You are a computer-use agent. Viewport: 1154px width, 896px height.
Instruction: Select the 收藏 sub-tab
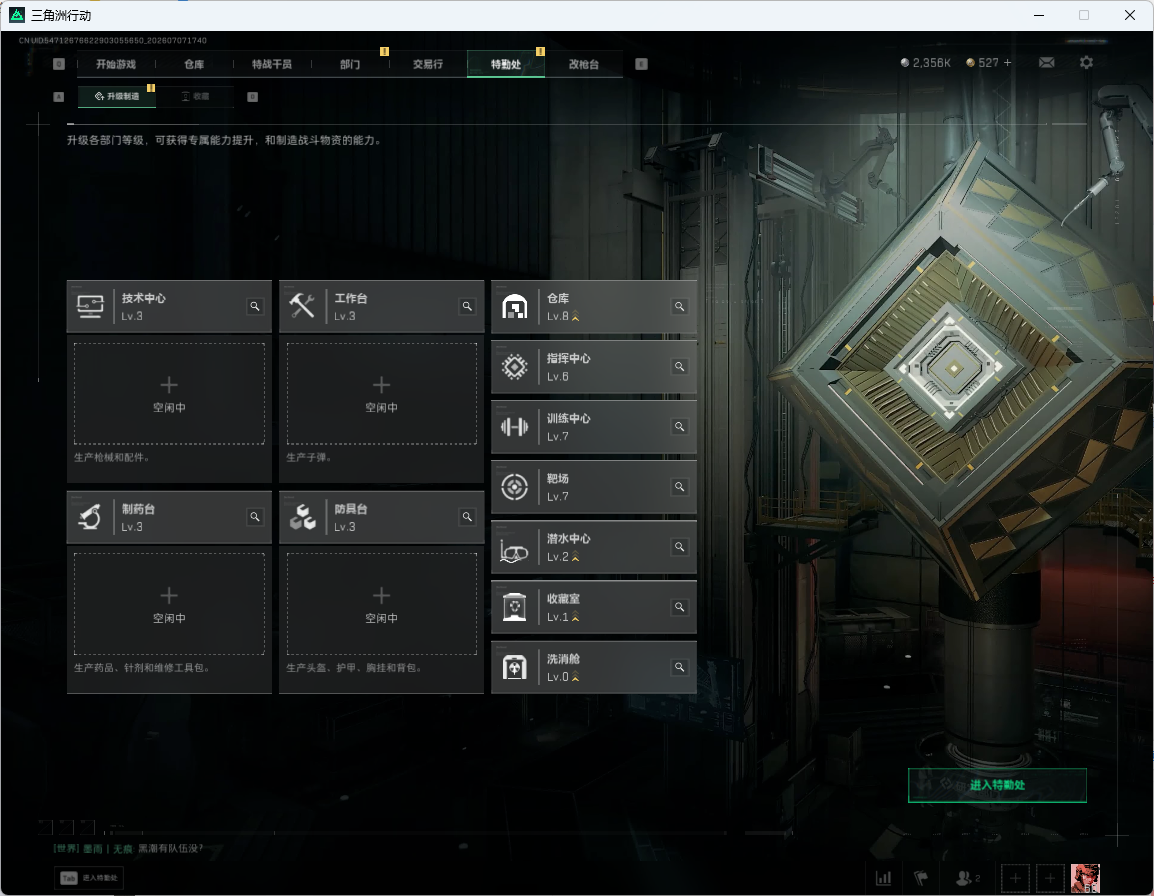tap(195, 96)
